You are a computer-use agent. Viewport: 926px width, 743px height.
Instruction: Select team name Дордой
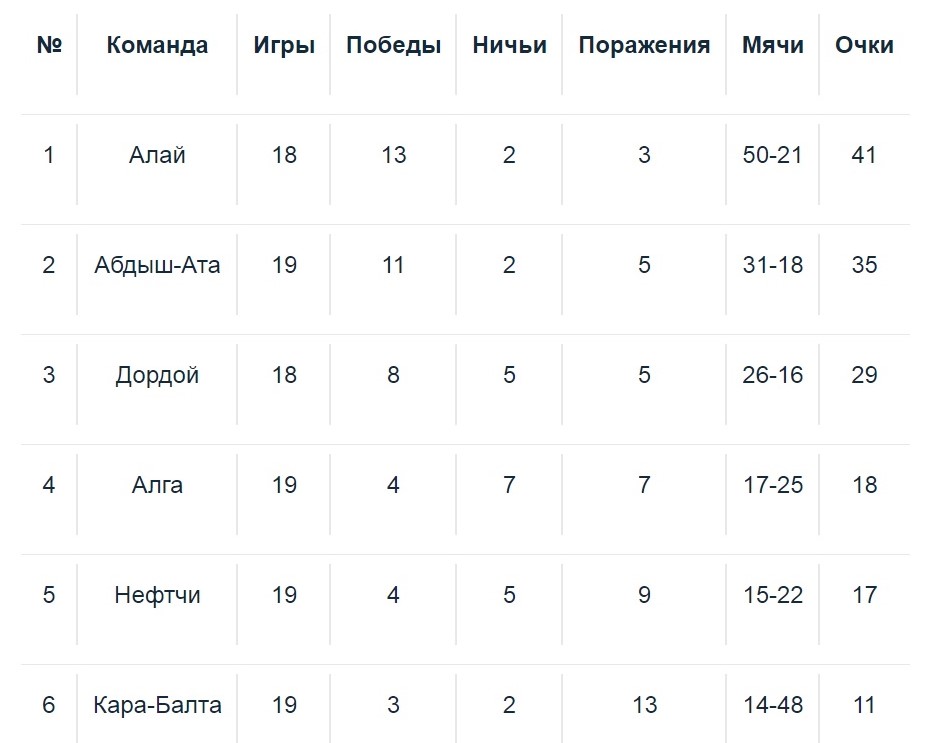pyautogui.click(x=157, y=375)
